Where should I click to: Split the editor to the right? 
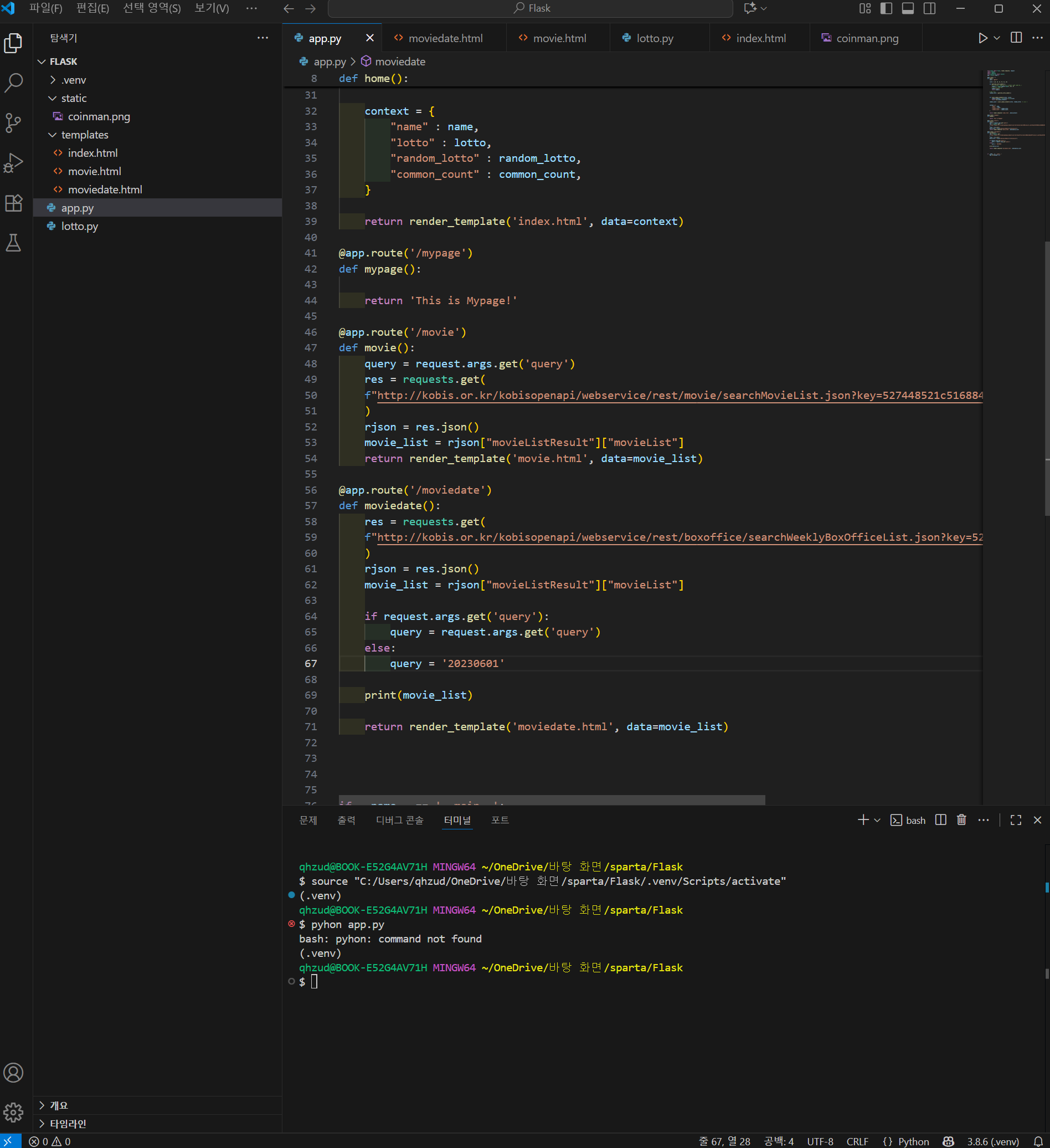(x=1016, y=38)
